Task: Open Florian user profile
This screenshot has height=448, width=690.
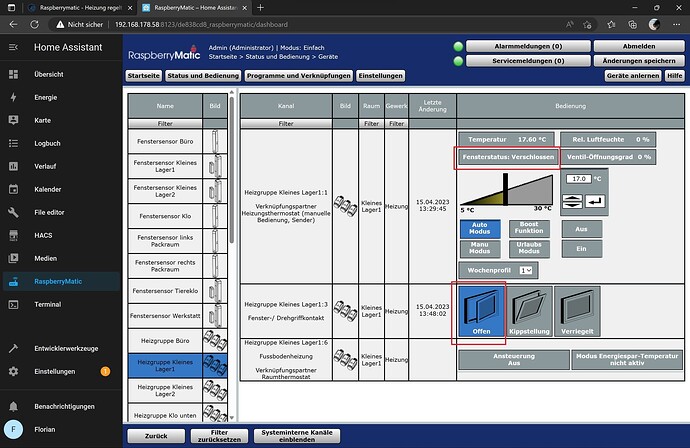Action: 44,429
